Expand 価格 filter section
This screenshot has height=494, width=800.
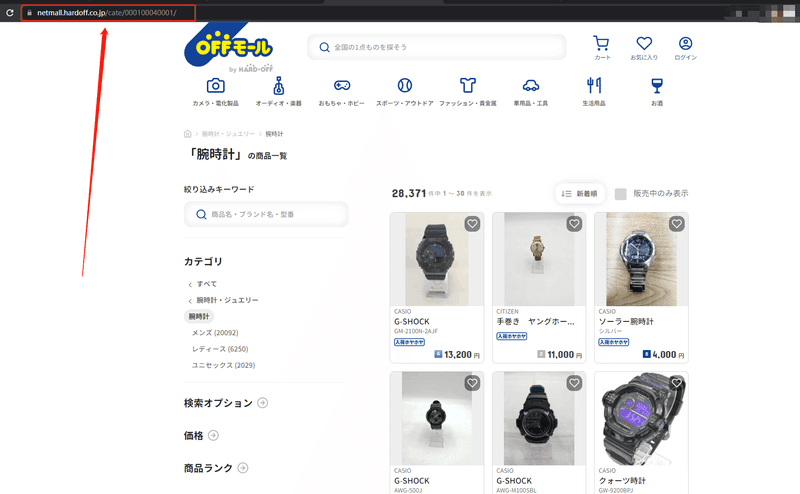point(213,435)
